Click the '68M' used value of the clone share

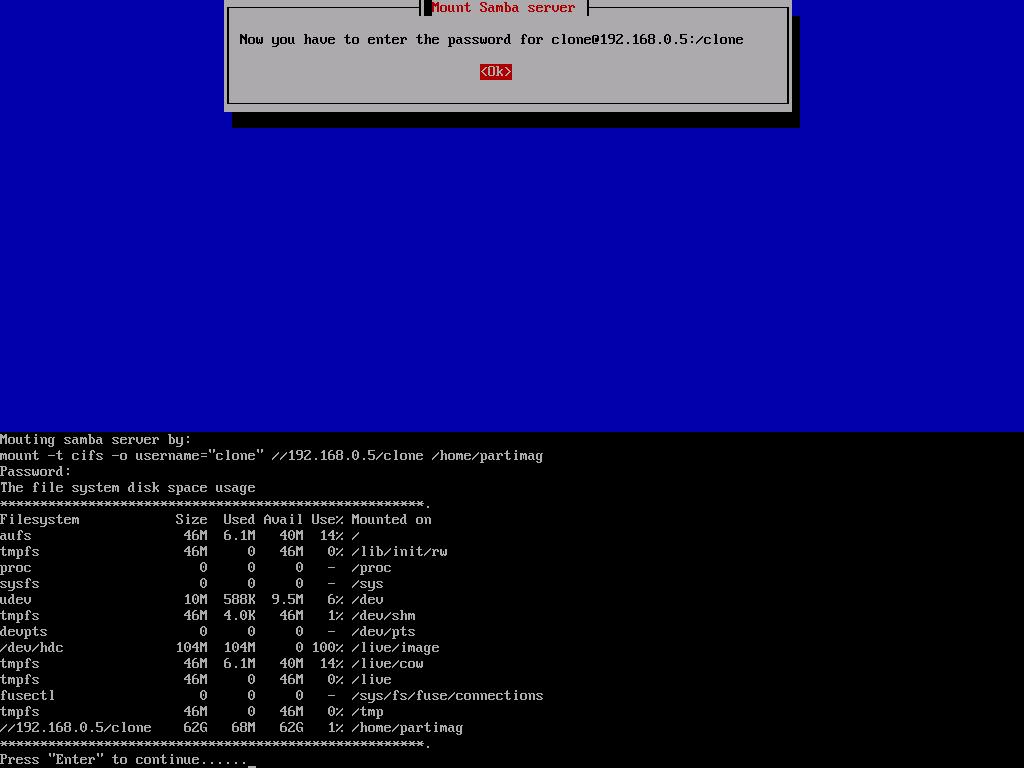pyautogui.click(x=243, y=728)
